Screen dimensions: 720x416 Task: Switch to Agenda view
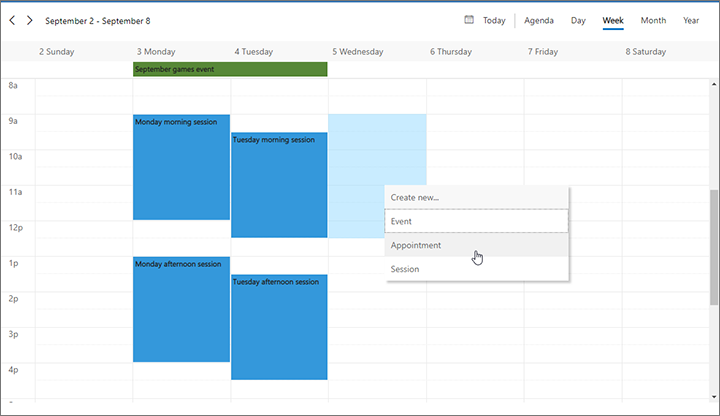coord(539,20)
